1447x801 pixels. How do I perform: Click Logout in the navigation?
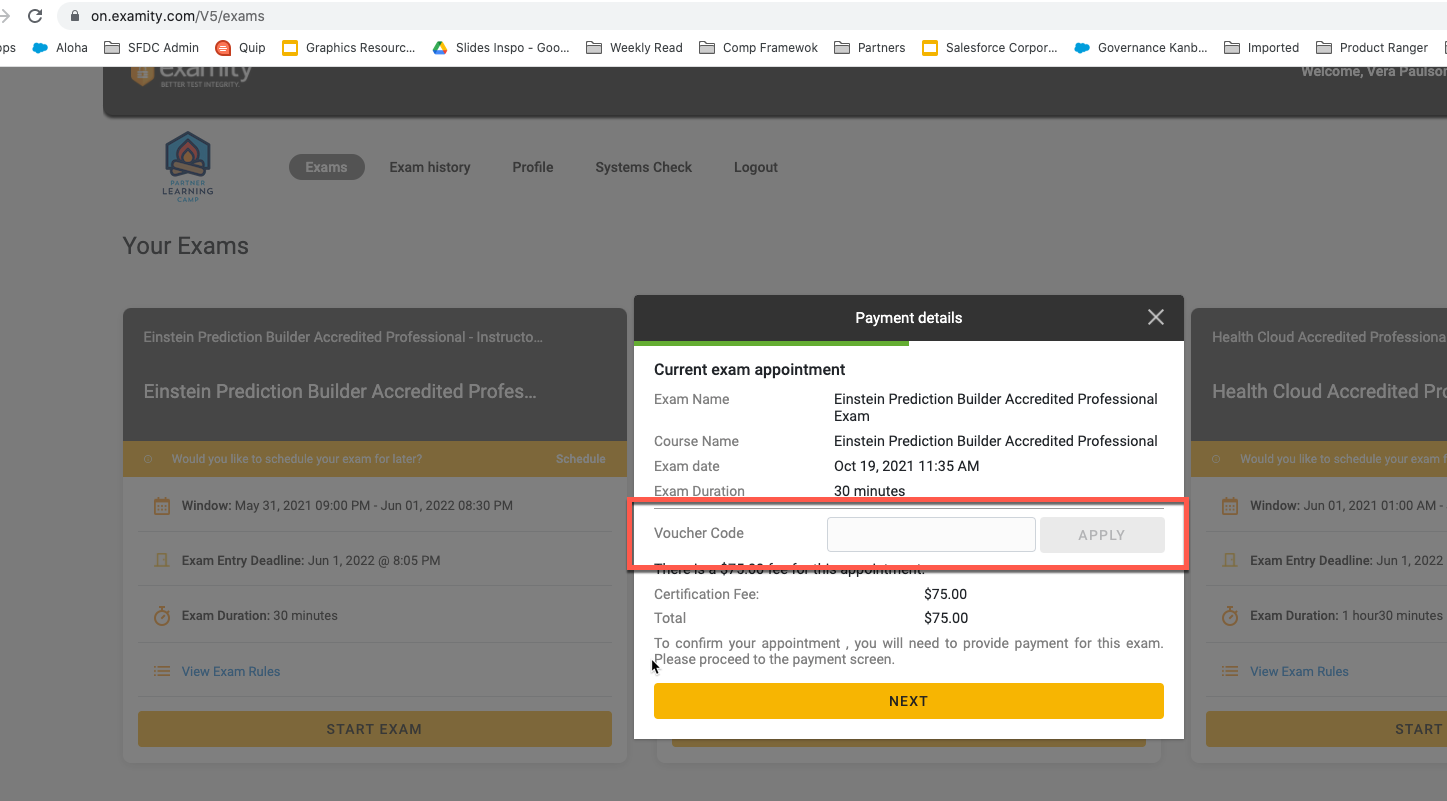pos(755,167)
